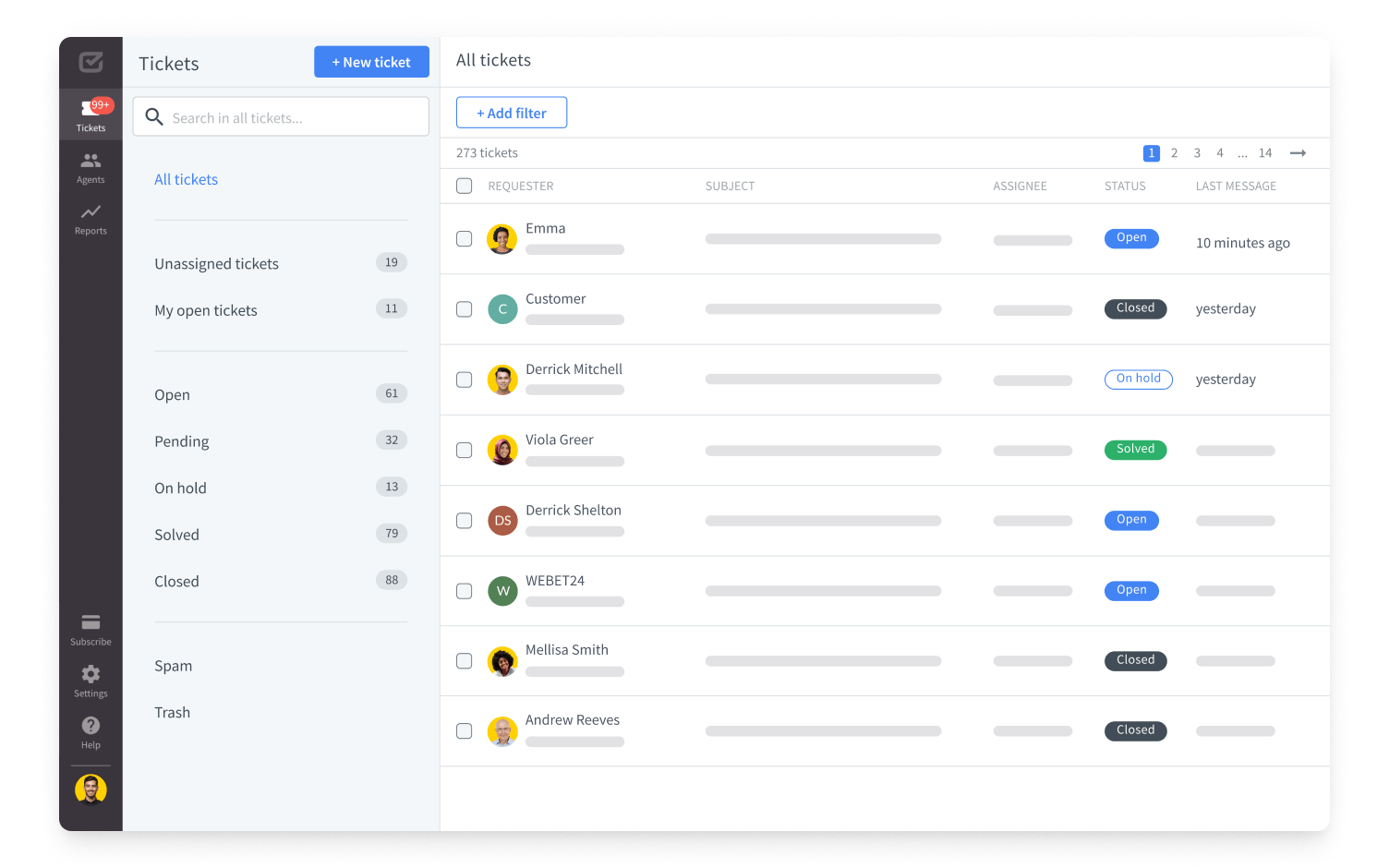The height and width of the screenshot is (868, 1389).
Task: Check the select-all checkbox in the table header
Action: (465, 186)
